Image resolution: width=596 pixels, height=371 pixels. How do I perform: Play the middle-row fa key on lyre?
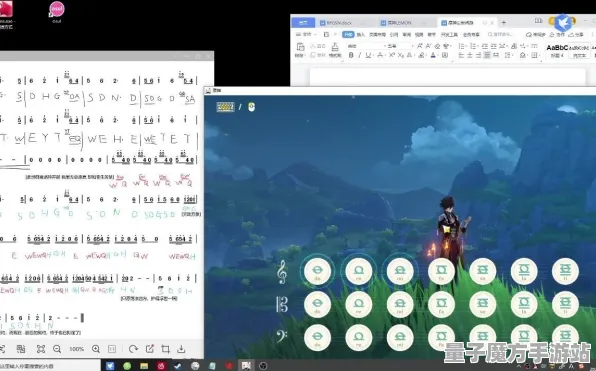441,304
